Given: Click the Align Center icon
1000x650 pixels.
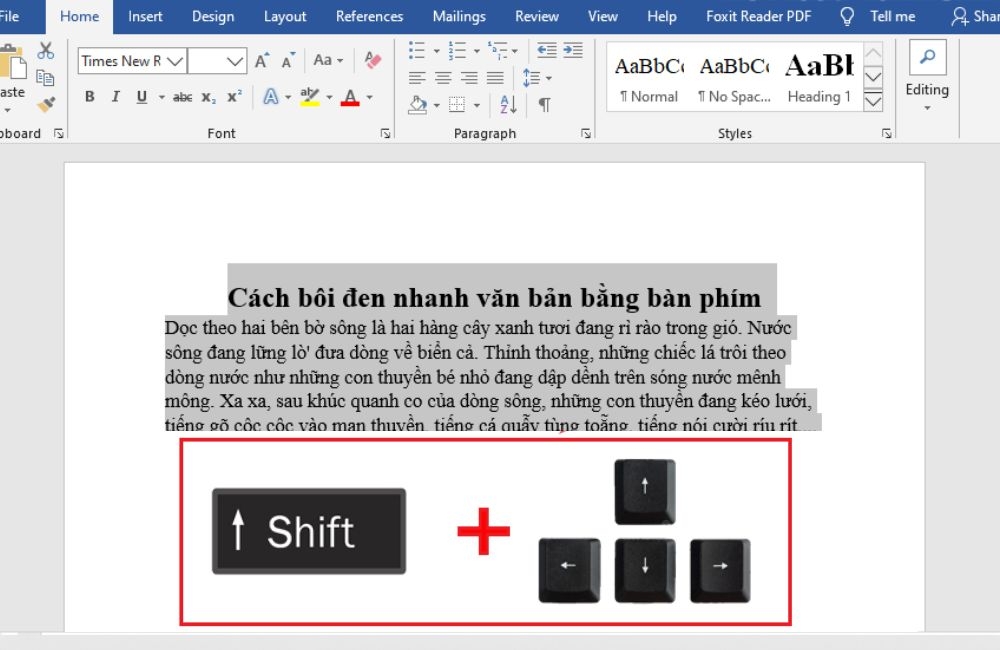Looking at the screenshot, I should coord(443,77).
